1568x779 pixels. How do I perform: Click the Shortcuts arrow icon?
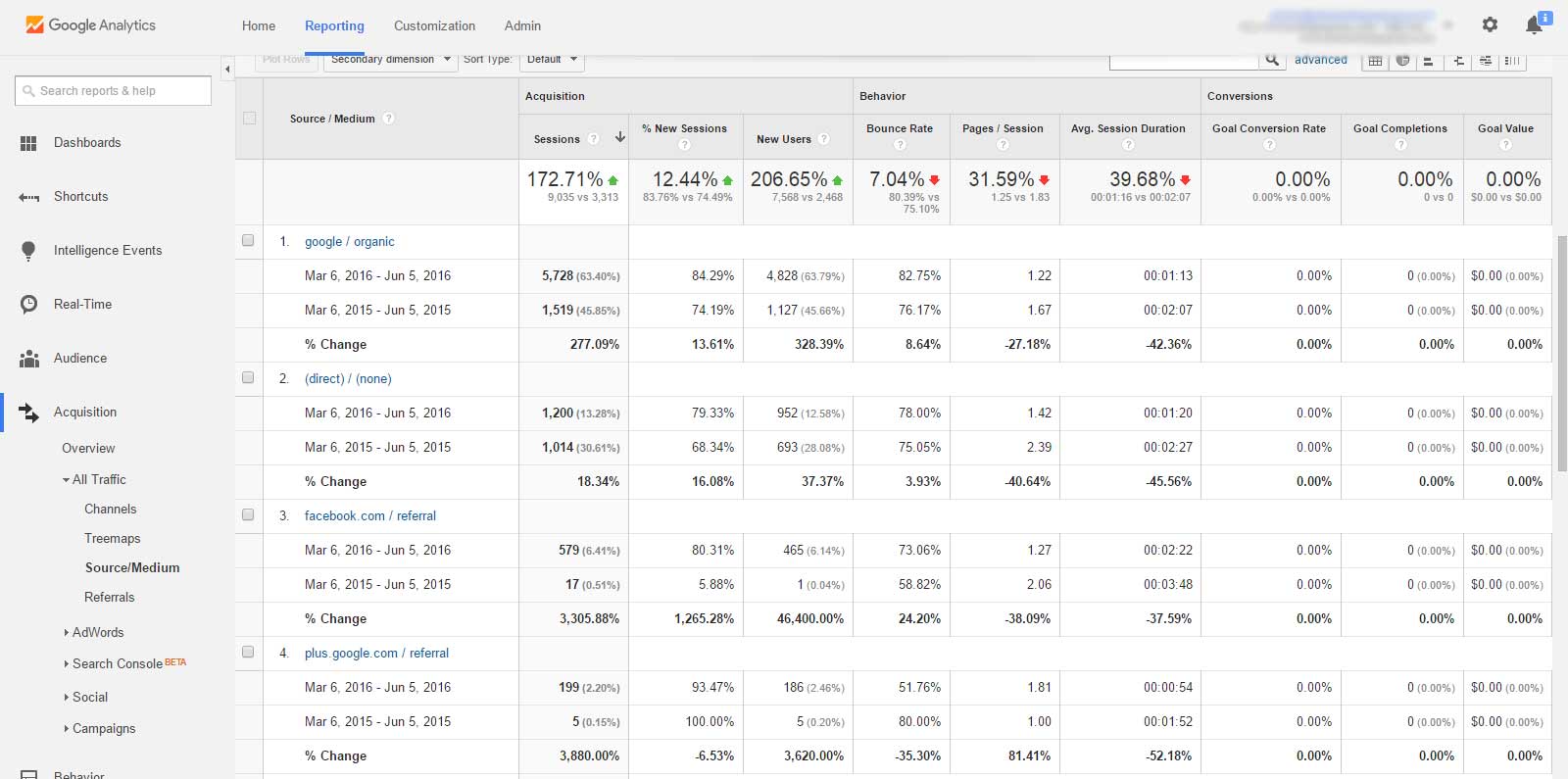point(28,197)
